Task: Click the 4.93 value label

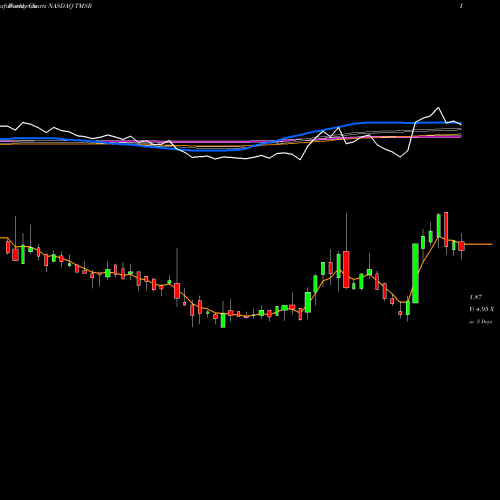Action: click(482, 309)
